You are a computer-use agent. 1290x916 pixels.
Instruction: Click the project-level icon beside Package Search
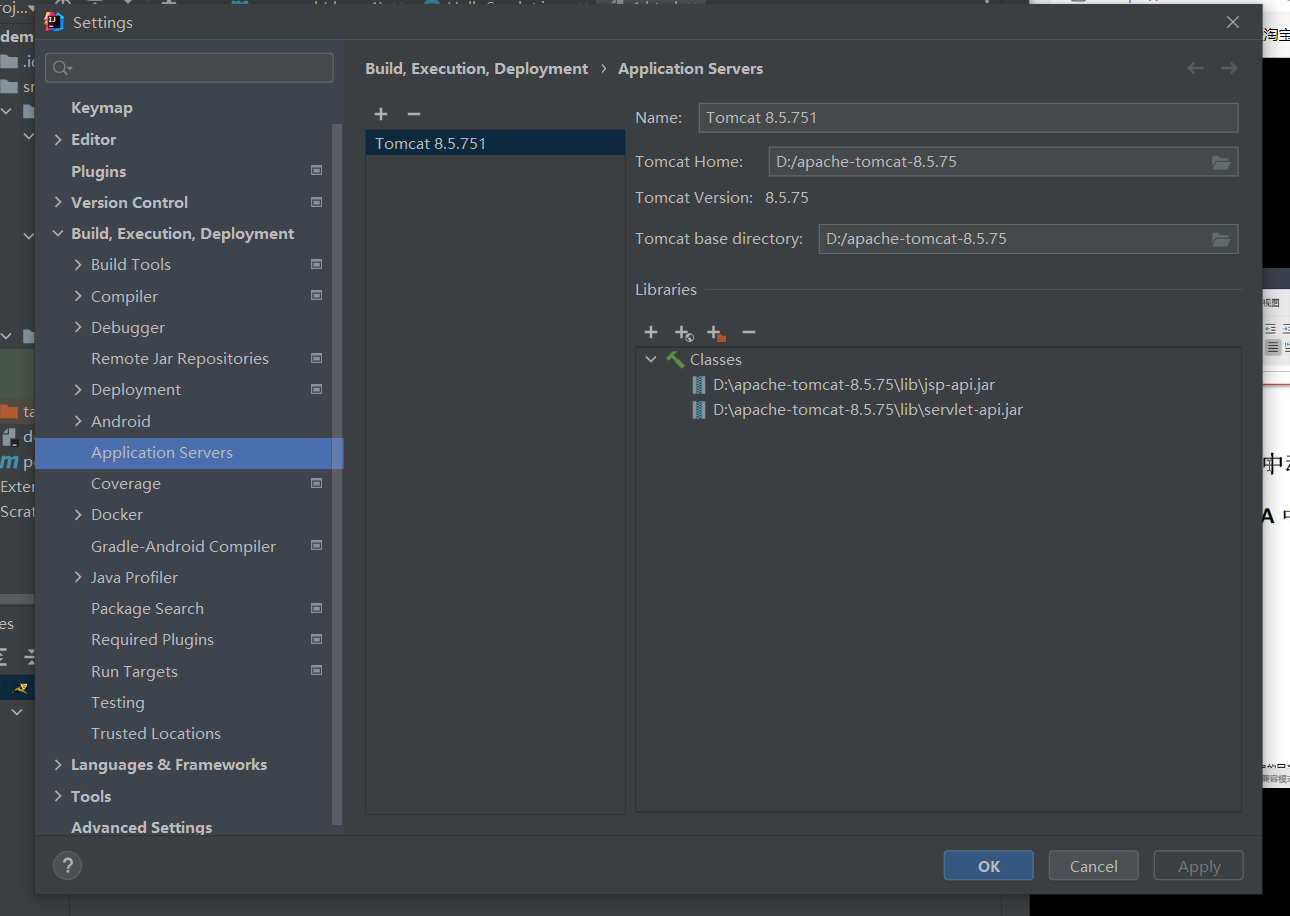pyautogui.click(x=317, y=608)
